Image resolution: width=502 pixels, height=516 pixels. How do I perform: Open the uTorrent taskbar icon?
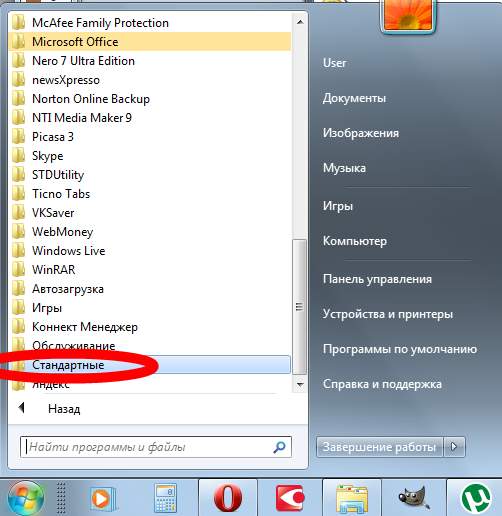pos(476,499)
